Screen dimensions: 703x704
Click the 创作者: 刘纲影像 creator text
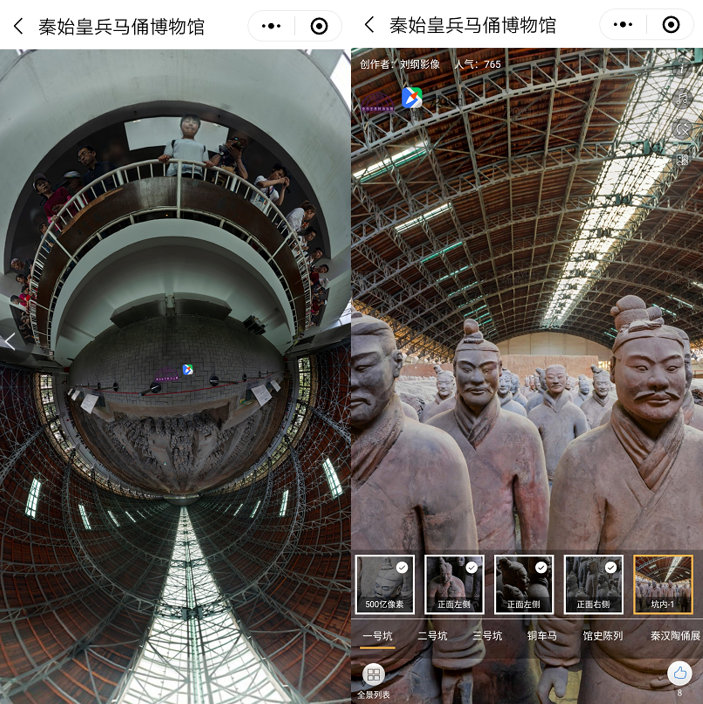click(400, 64)
